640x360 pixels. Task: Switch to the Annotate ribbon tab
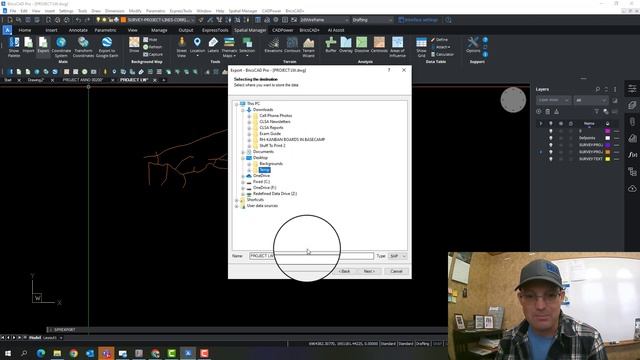click(78, 30)
